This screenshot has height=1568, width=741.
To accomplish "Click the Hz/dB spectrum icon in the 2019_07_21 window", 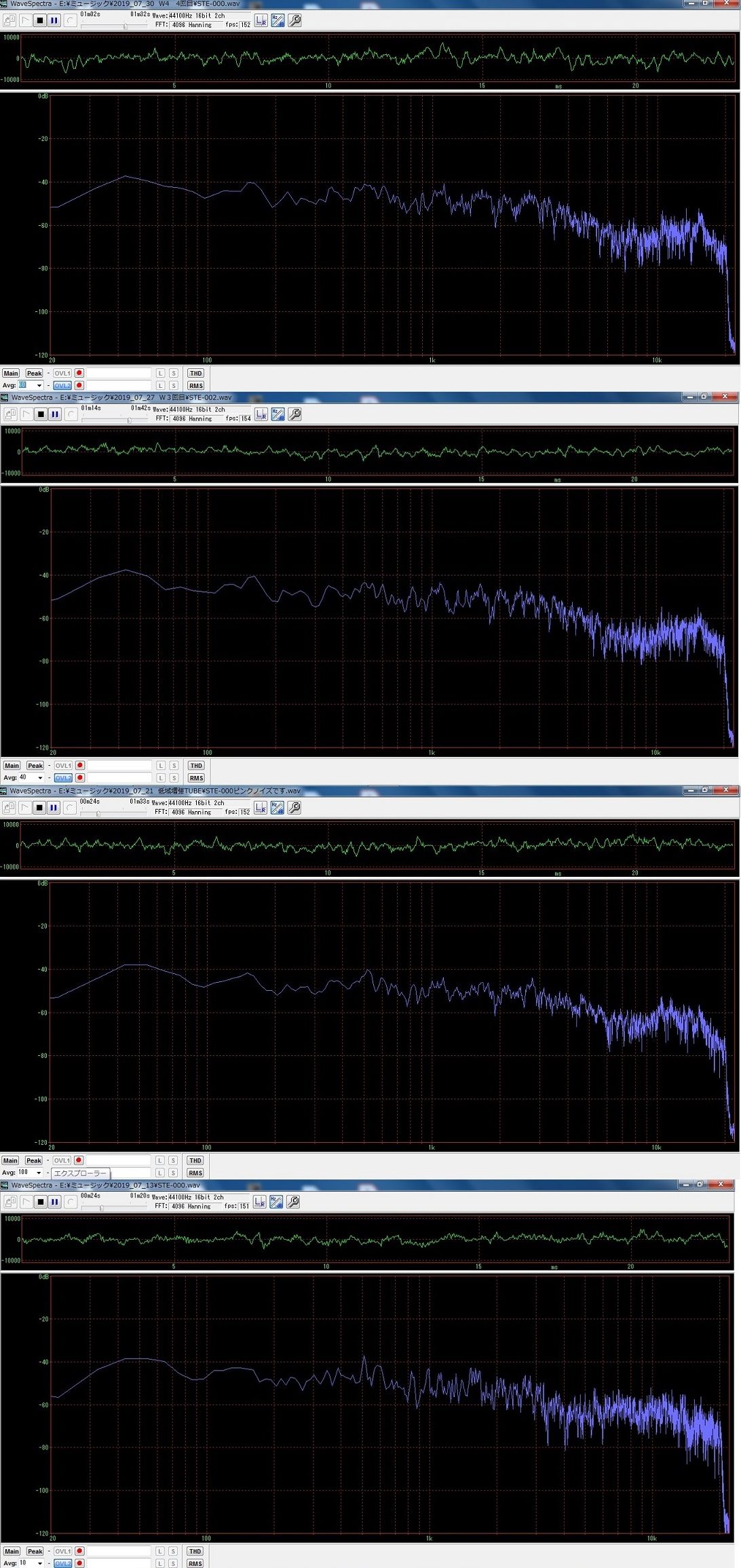I will pos(277,807).
